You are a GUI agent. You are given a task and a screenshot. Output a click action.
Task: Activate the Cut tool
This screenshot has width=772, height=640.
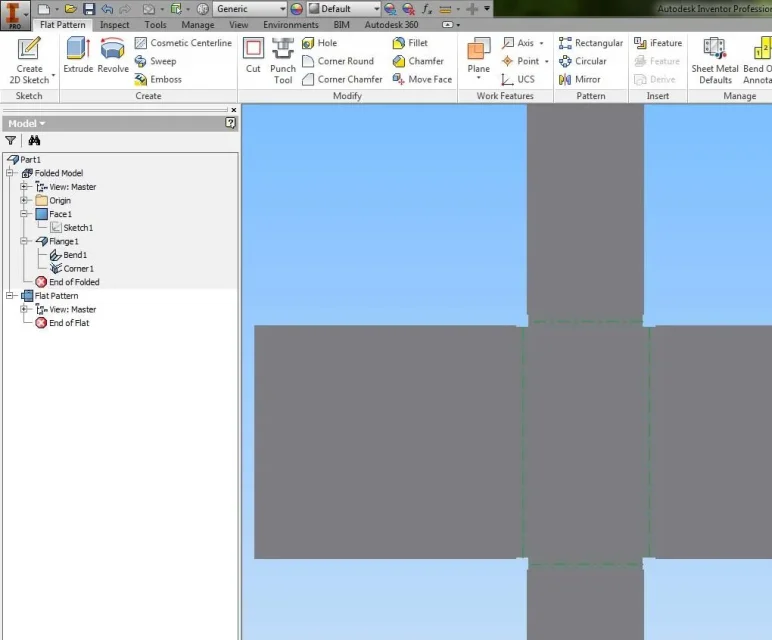[253, 55]
